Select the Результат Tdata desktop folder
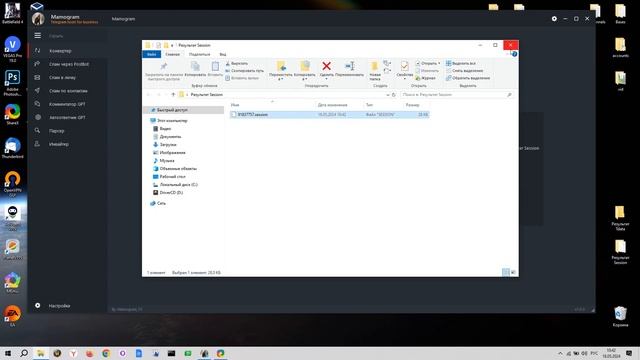Viewport: 640px width, 360px height. point(620,218)
